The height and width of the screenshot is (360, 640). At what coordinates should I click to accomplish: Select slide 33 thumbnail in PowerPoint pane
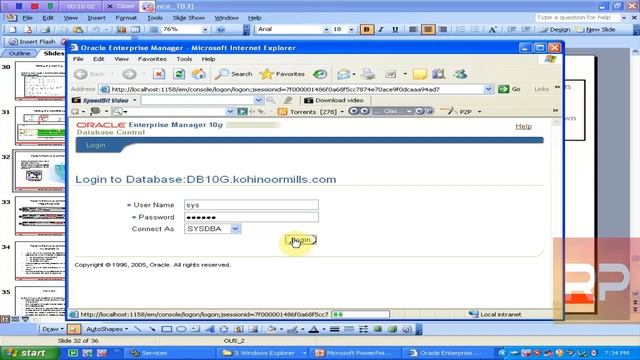pos(40,216)
